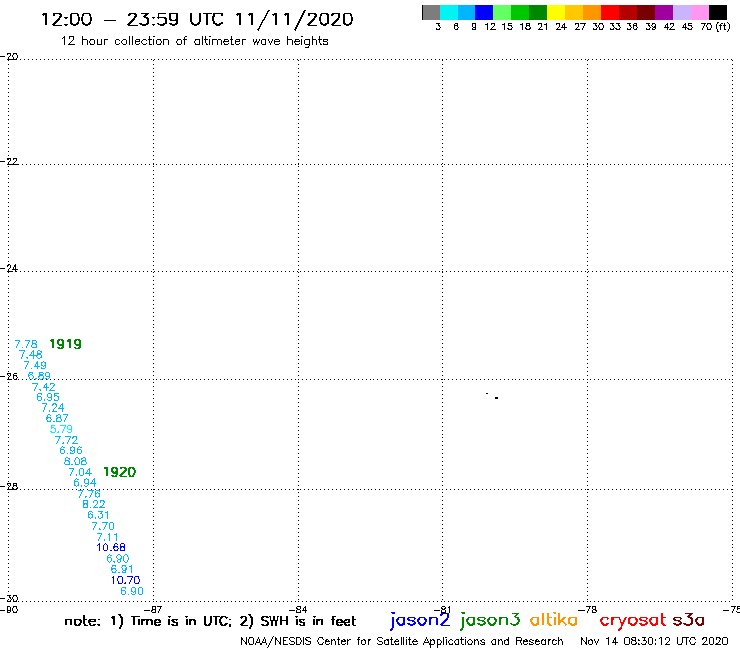Click the wave height value '8.08'
The image size is (740, 650).
coord(76,461)
